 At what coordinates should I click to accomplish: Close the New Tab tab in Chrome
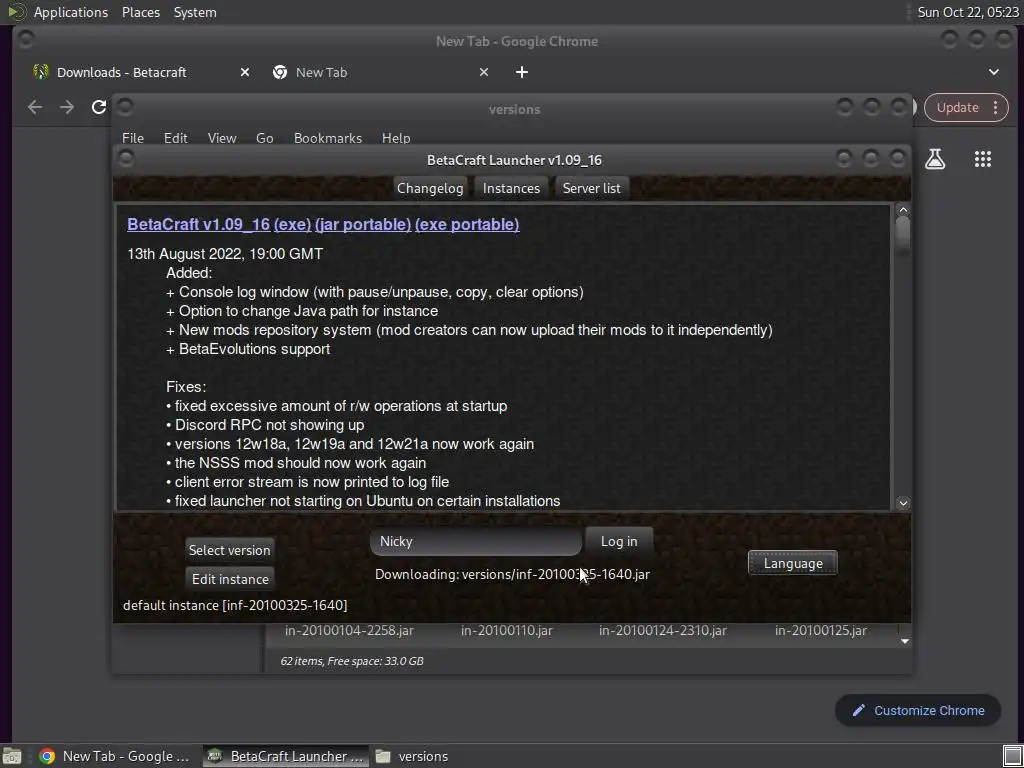pos(484,72)
